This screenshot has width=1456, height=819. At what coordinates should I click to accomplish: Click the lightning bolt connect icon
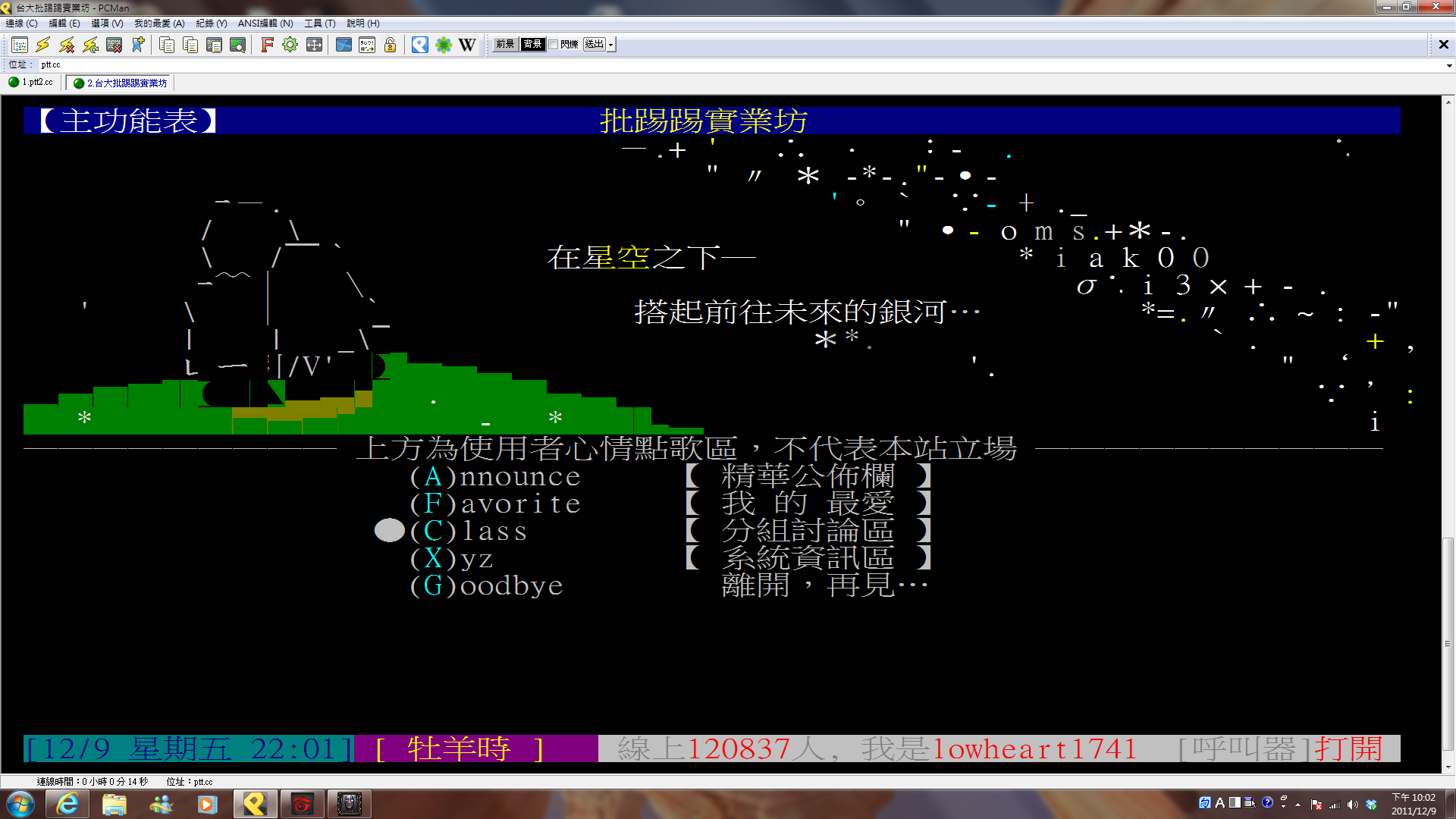[43, 45]
